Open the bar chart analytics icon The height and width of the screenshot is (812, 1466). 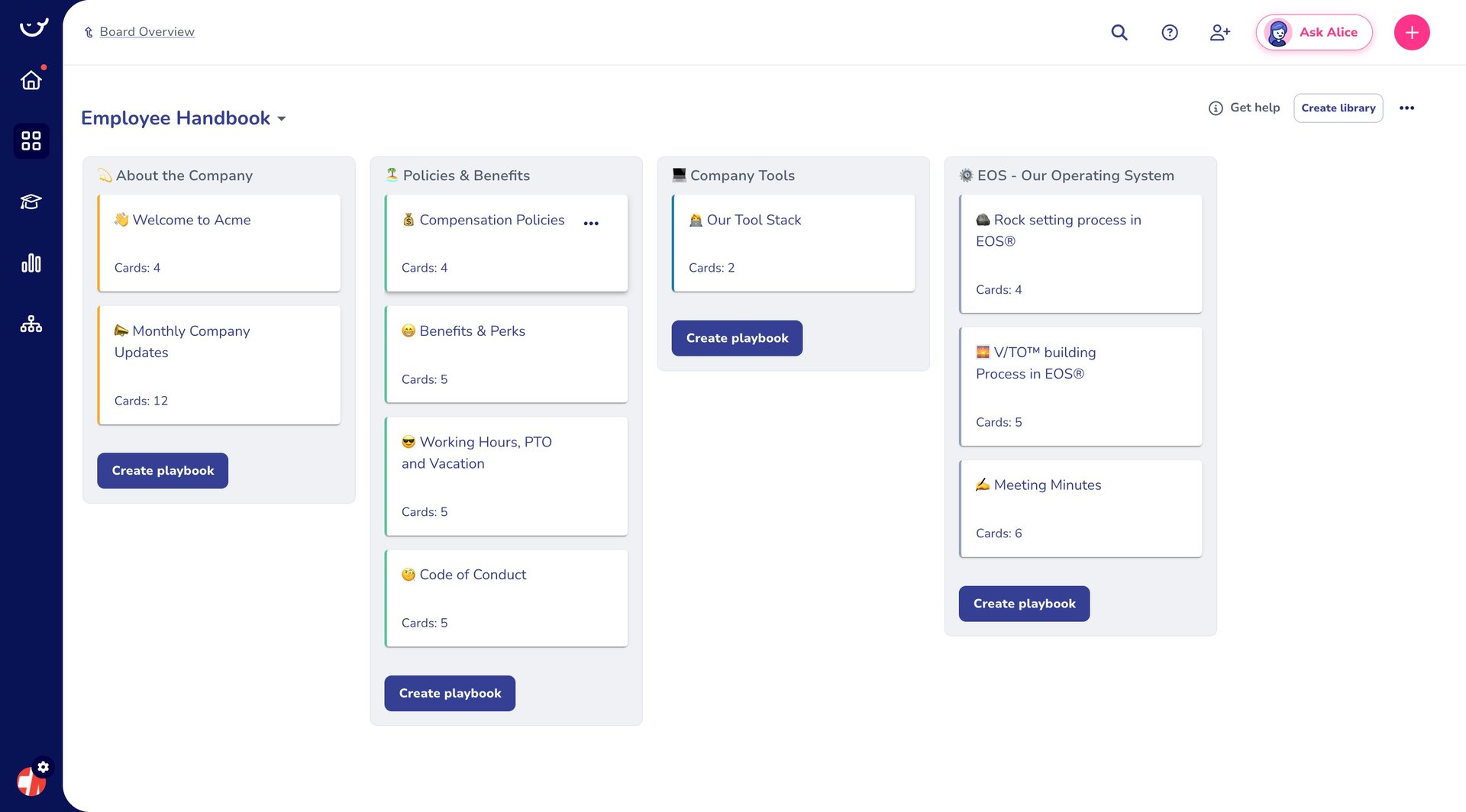click(x=31, y=263)
